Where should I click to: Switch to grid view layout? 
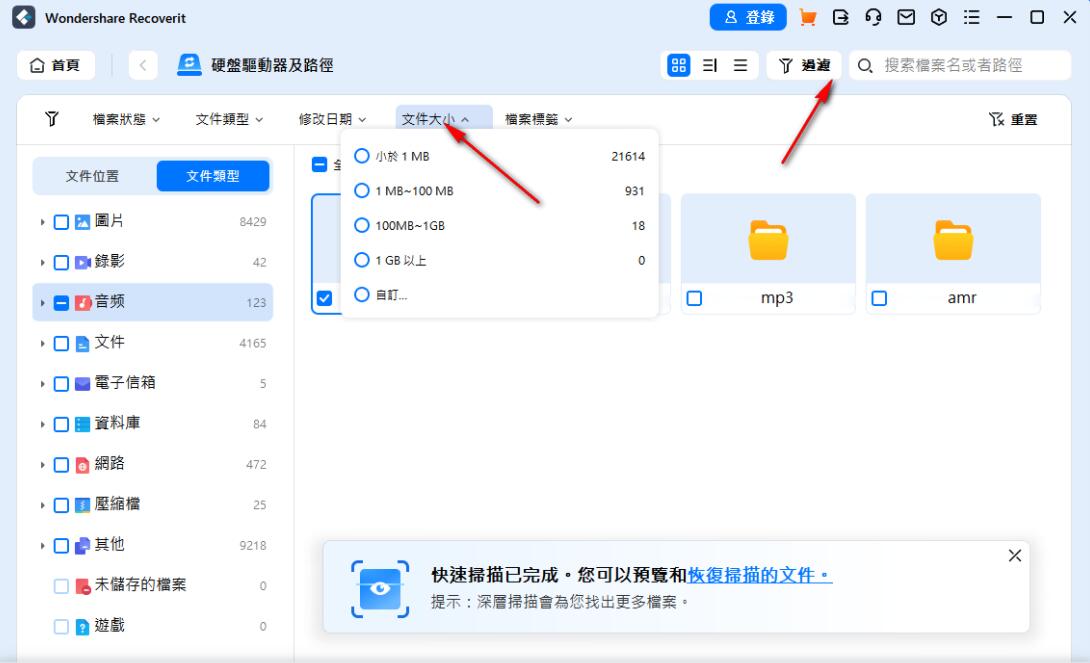click(x=679, y=64)
